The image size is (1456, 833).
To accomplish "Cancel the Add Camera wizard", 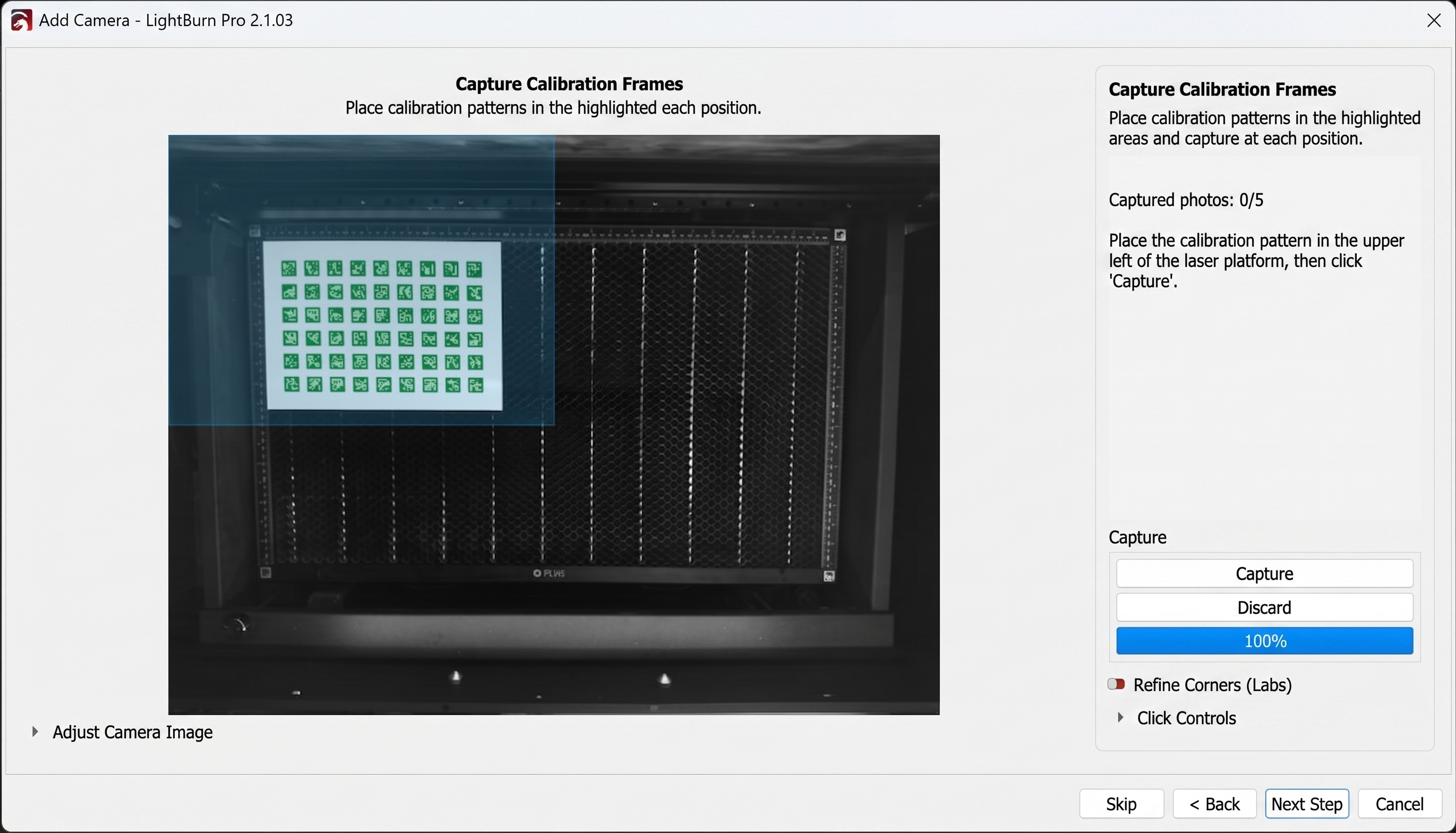I will [x=1399, y=804].
